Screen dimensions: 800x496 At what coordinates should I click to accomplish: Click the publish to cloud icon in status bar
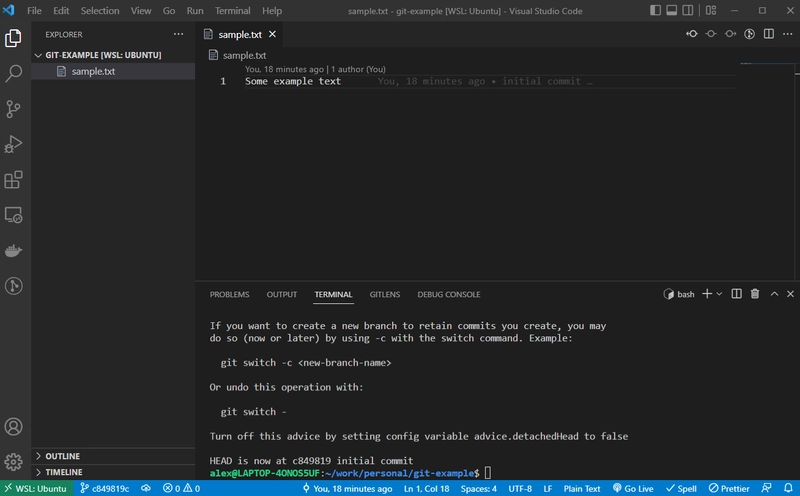pos(146,488)
